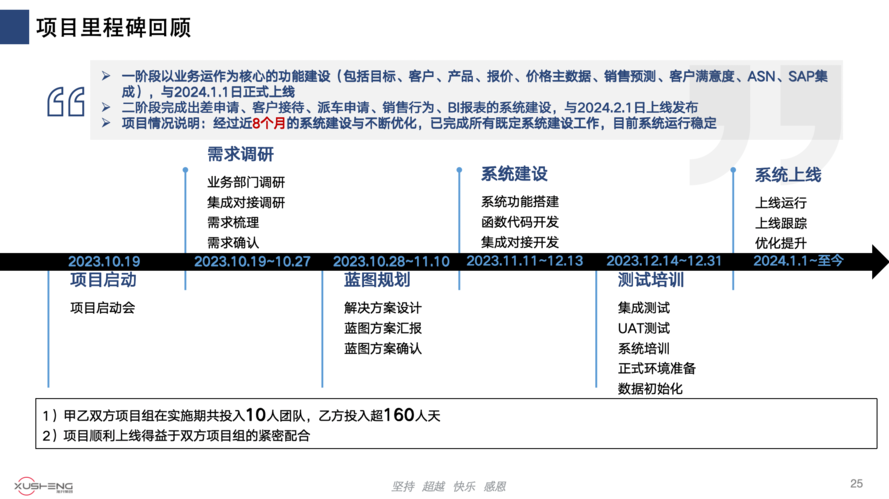Select 蓝图方案汇报 item
The image size is (889, 499).
tap(383, 328)
